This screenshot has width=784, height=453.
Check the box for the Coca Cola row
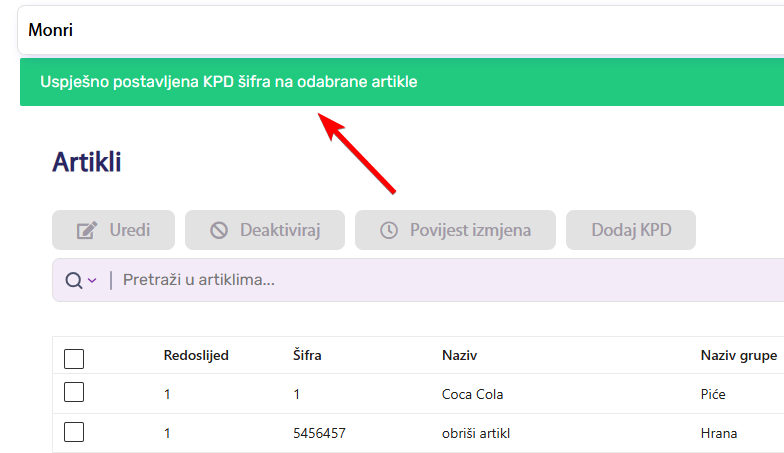coord(74,394)
